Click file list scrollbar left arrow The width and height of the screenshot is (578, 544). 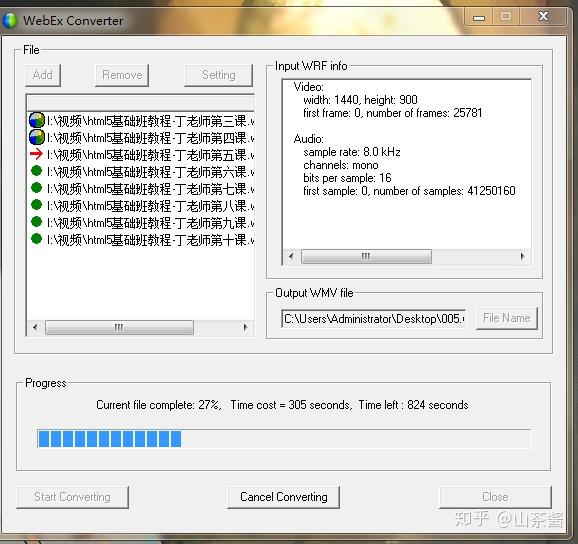35,327
